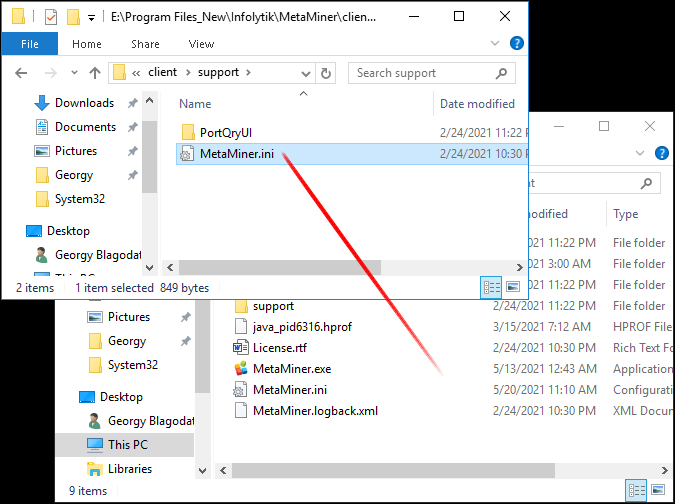This screenshot has width=675, height=504.
Task: Open Help in the back Explorer window
Action: (x=661, y=153)
